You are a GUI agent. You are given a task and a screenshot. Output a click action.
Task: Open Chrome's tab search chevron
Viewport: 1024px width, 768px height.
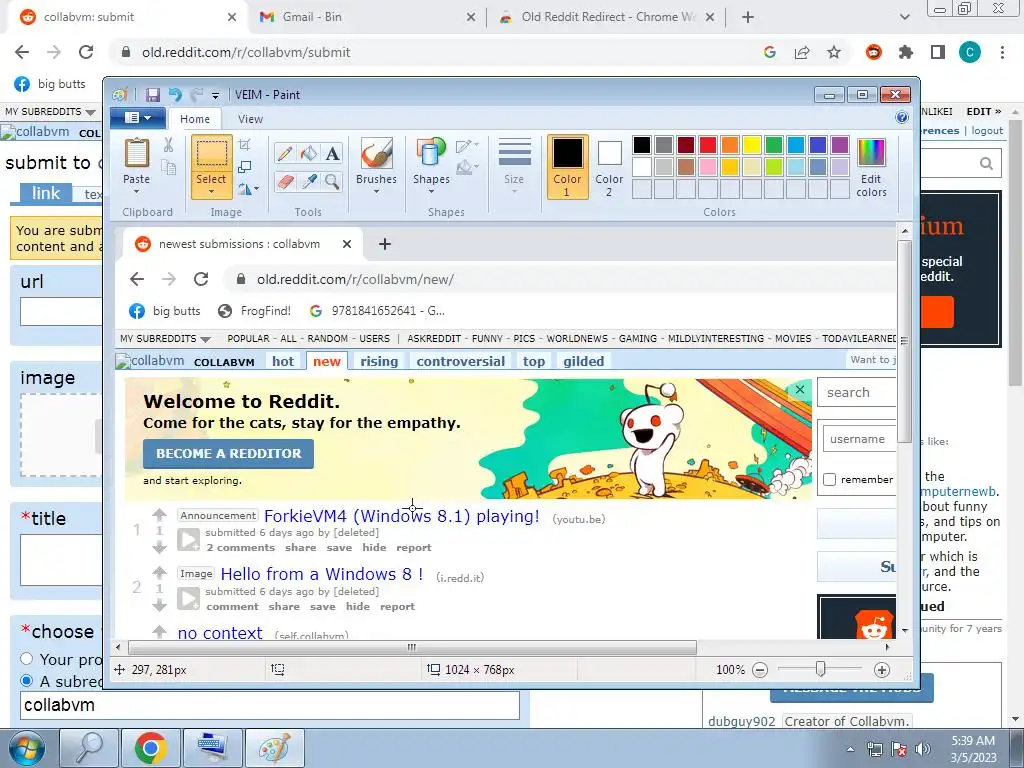(x=904, y=18)
